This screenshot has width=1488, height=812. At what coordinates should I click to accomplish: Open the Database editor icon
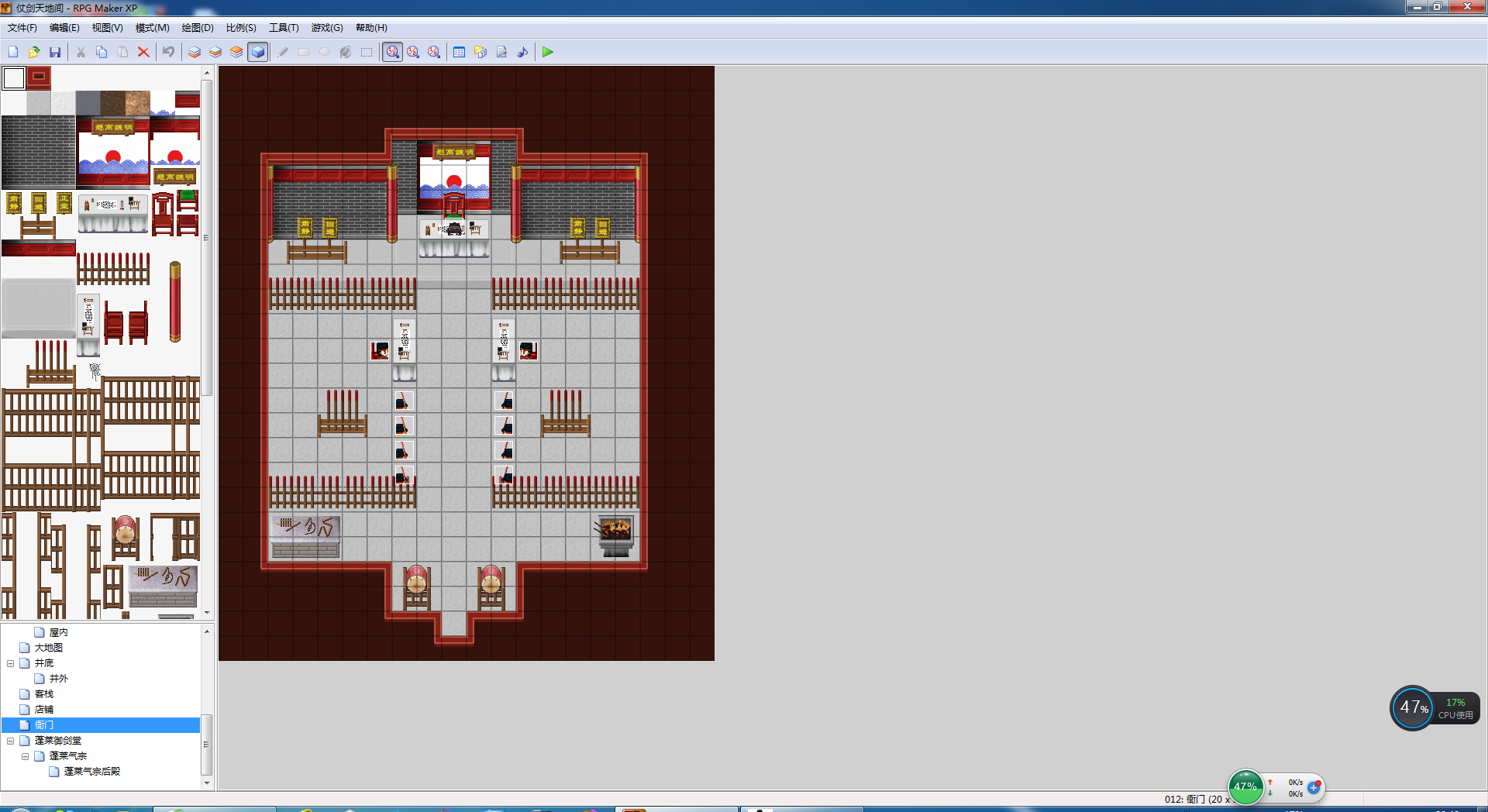click(459, 52)
